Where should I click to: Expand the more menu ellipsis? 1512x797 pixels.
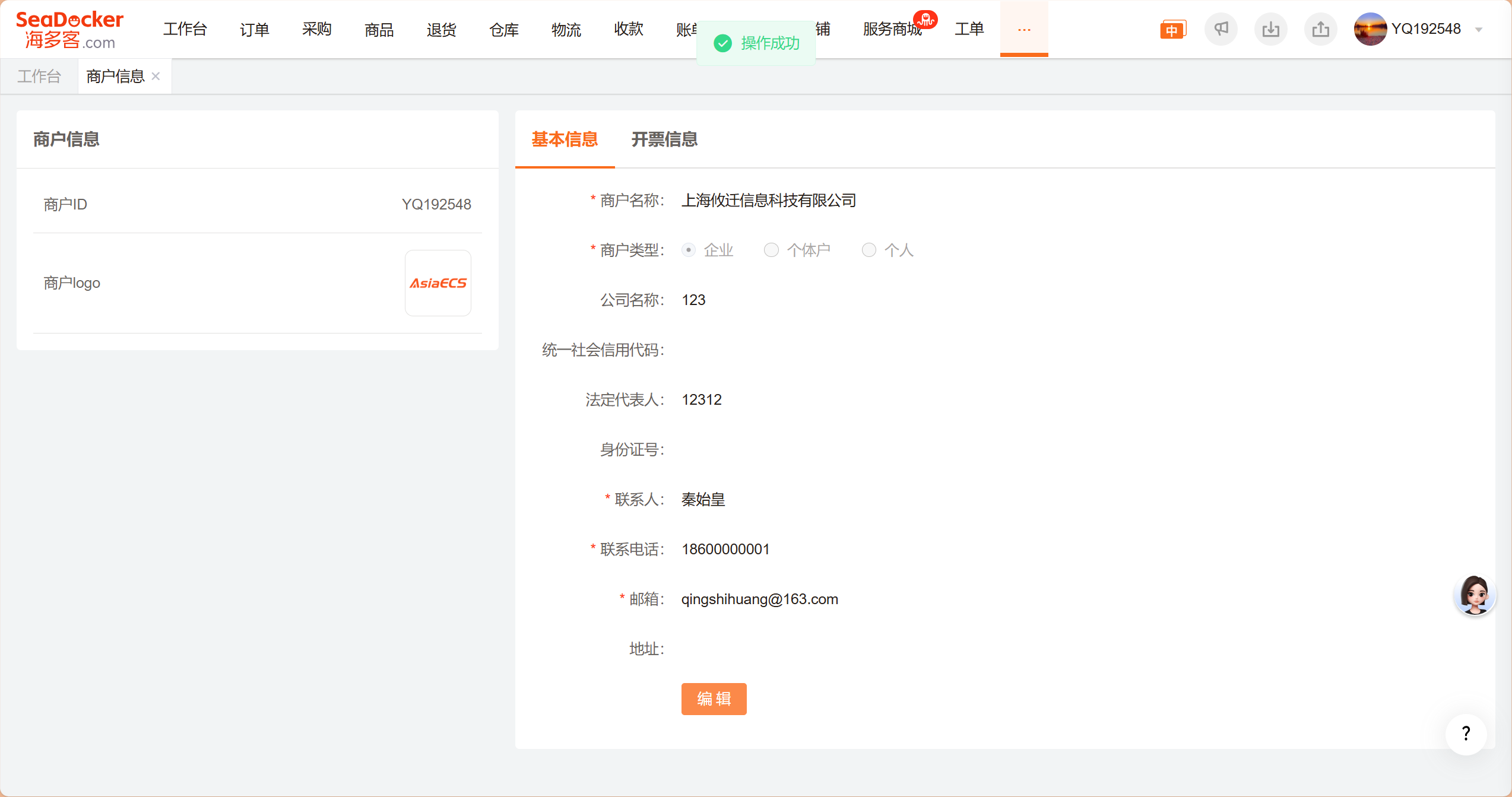coord(1024,29)
